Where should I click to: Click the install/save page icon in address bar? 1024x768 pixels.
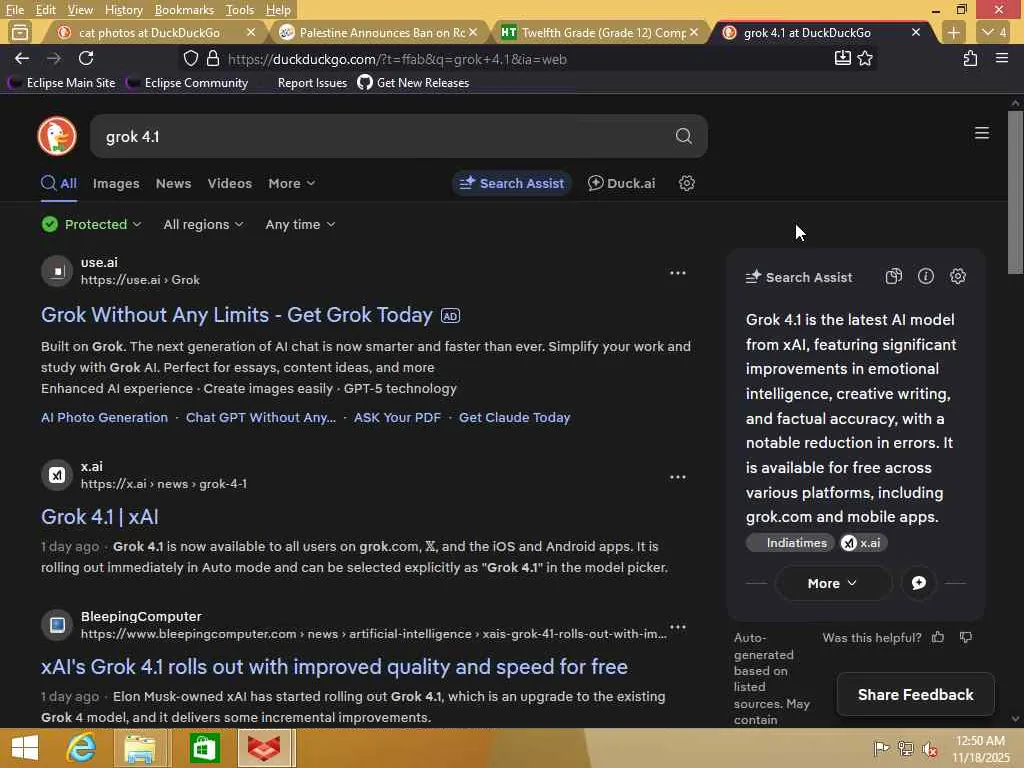tap(842, 58)
